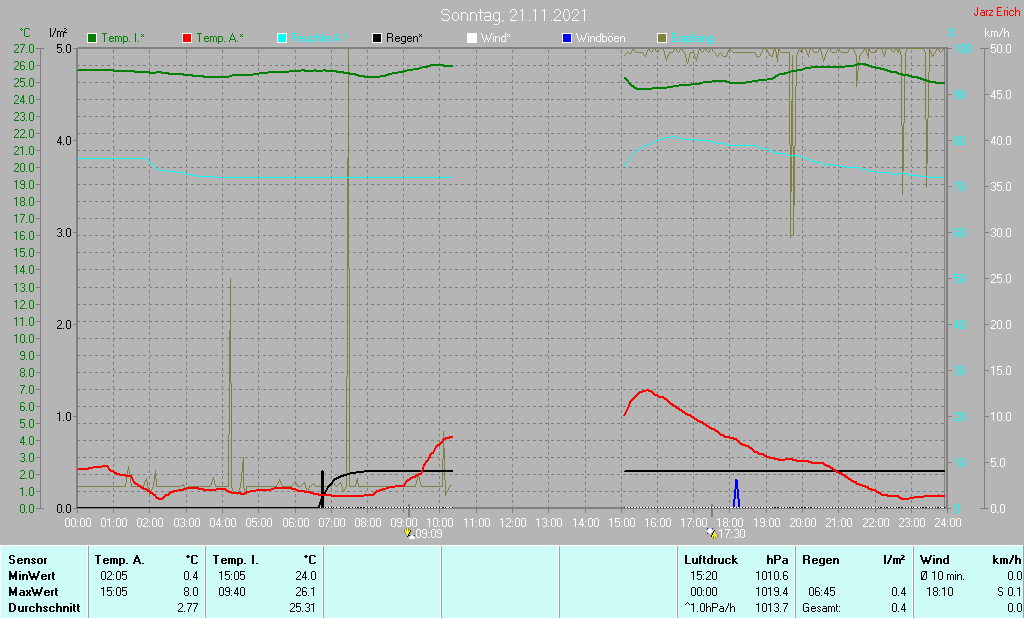Image resolution: width=1024 pixels, height=618 pixels.
Task: Click the 12:00 label on the time axis
Action: (513, 523)
